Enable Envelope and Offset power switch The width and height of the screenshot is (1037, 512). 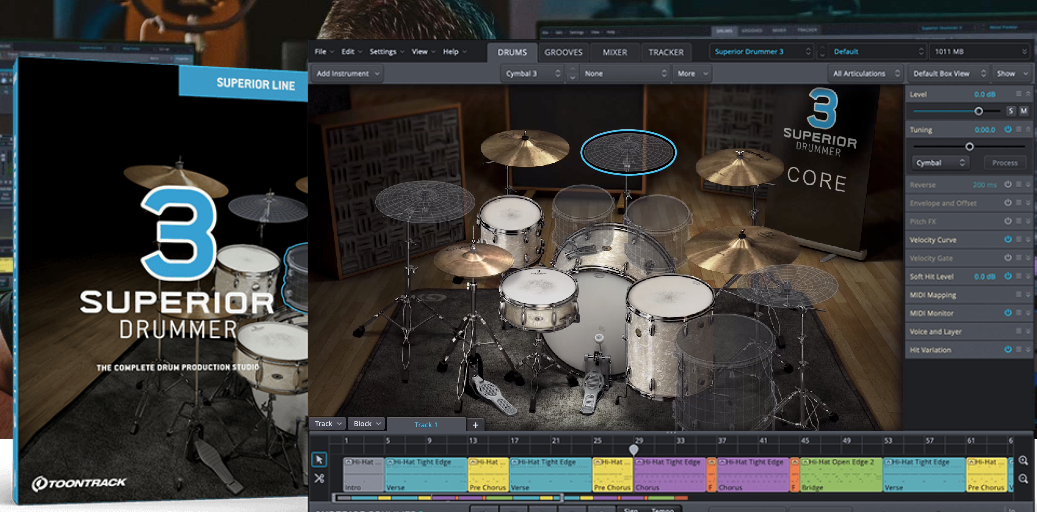click(x=1008, y=203)
